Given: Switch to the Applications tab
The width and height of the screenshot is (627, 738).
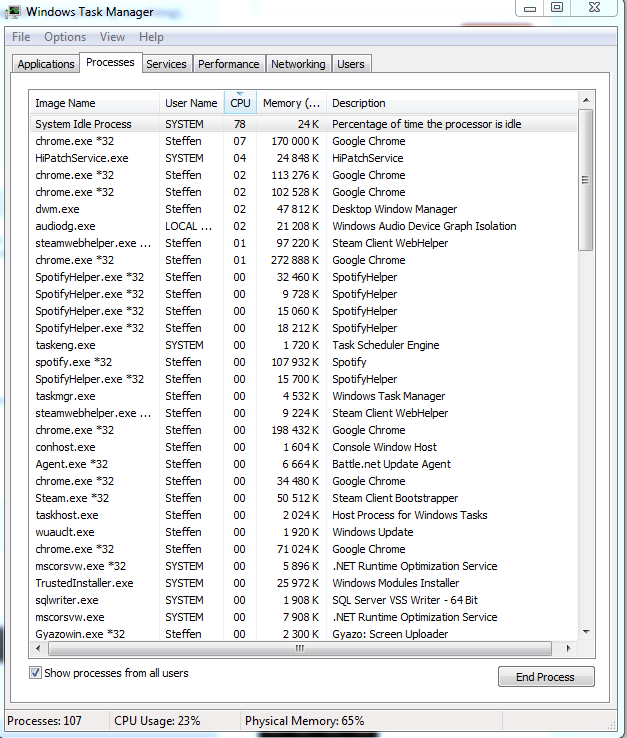Looking at the screenshot, I should pos(46,64).
